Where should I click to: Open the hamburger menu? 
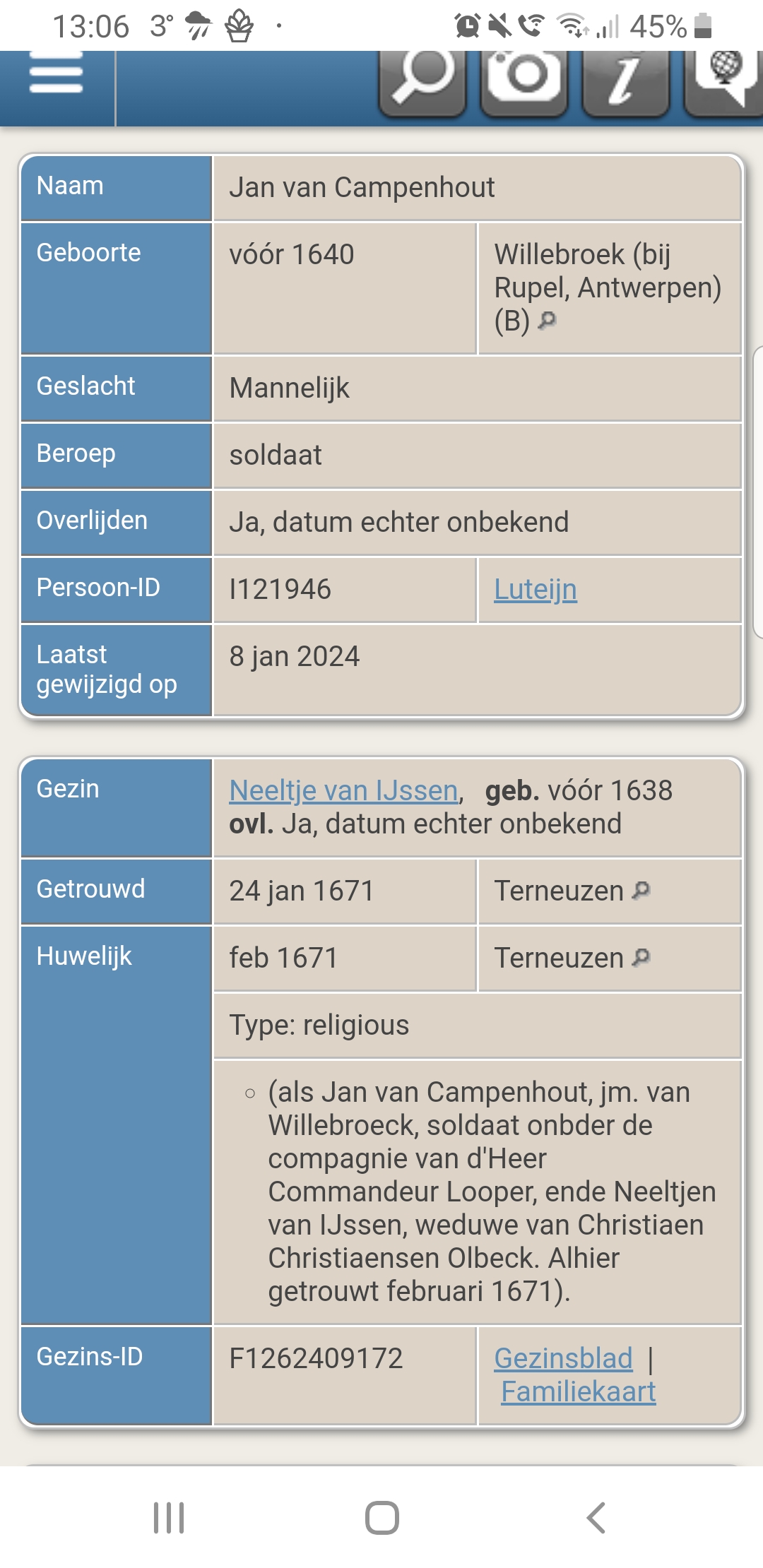[57, 75]
